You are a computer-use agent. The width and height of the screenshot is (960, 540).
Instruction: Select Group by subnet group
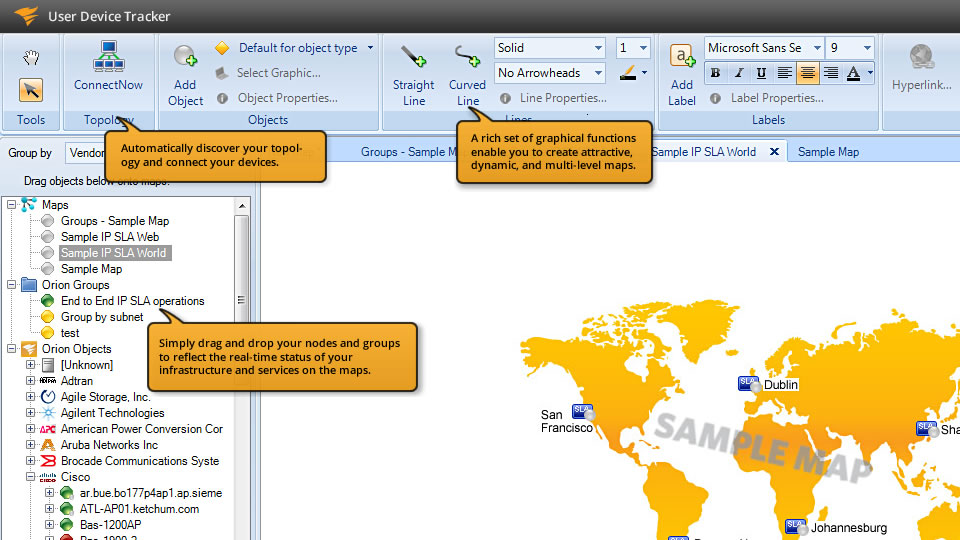[x=102, y=317]
